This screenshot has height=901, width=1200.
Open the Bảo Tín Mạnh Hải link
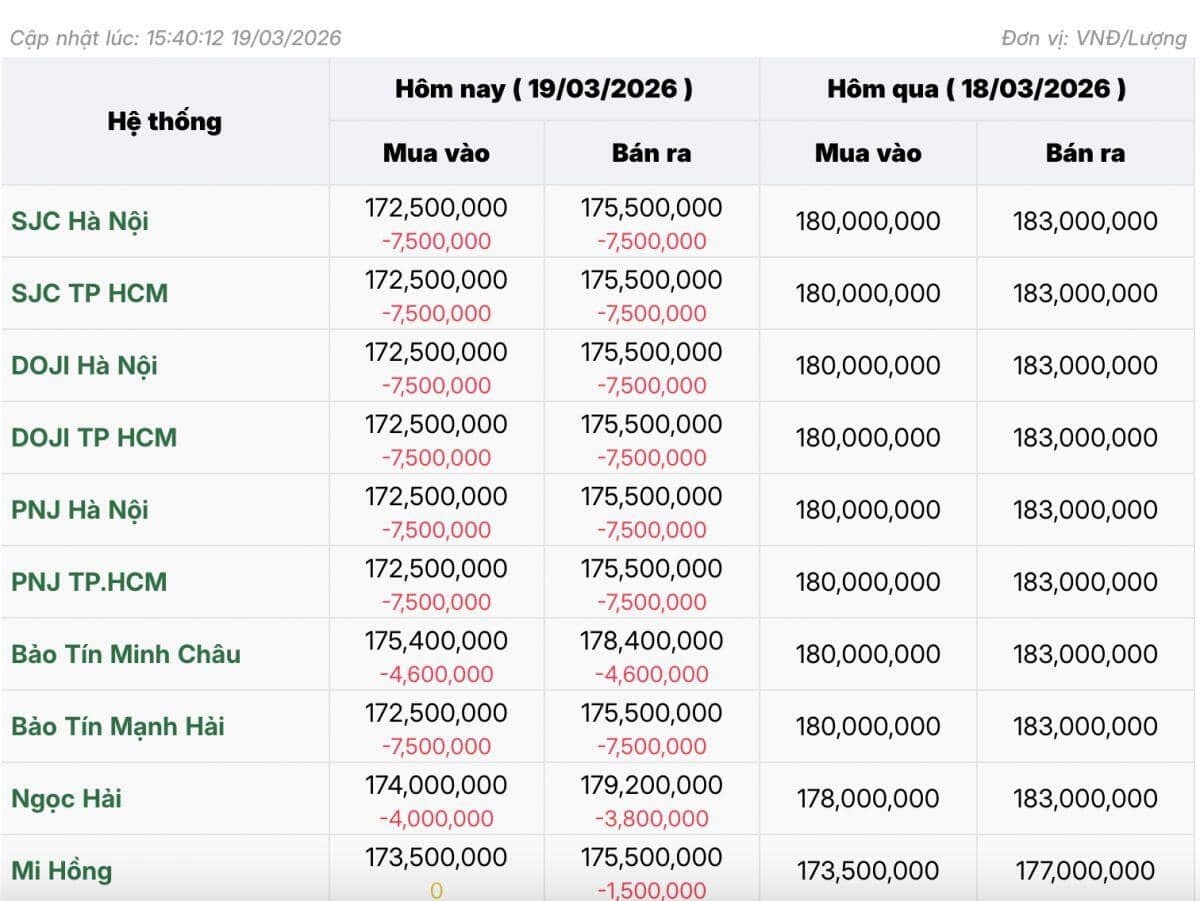tap(118, 726)
